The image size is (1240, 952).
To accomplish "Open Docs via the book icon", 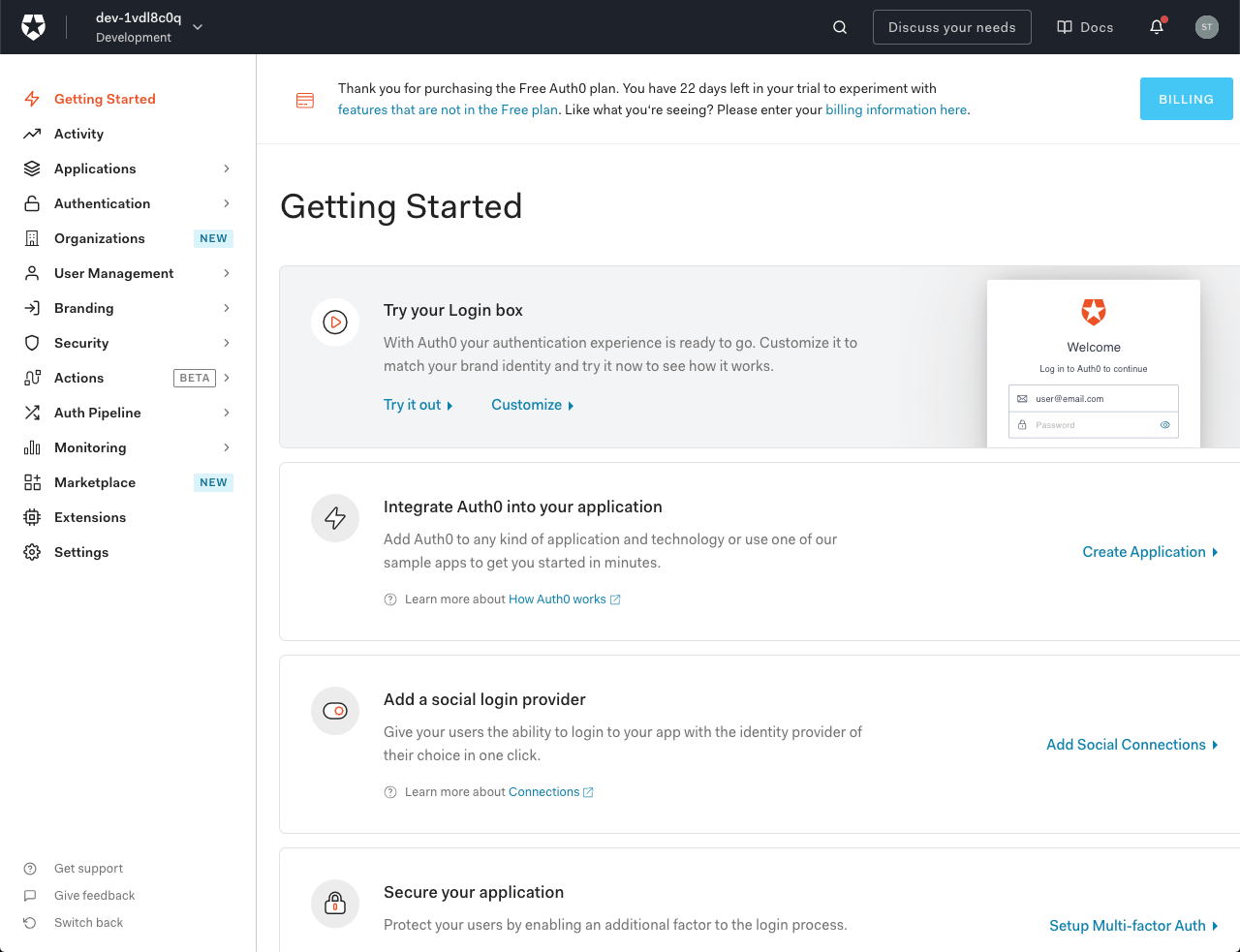I will click(1084, 27).
